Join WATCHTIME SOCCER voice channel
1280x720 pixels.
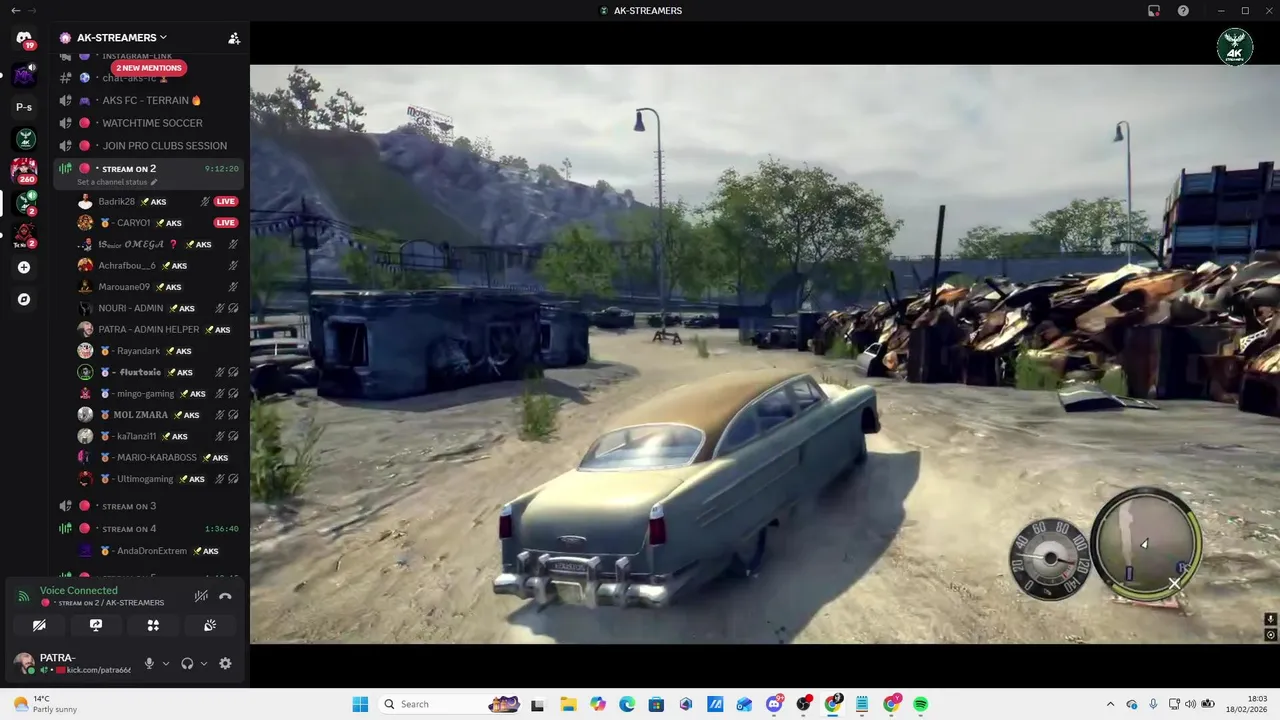pyautogui.click(x=150, y=123)
